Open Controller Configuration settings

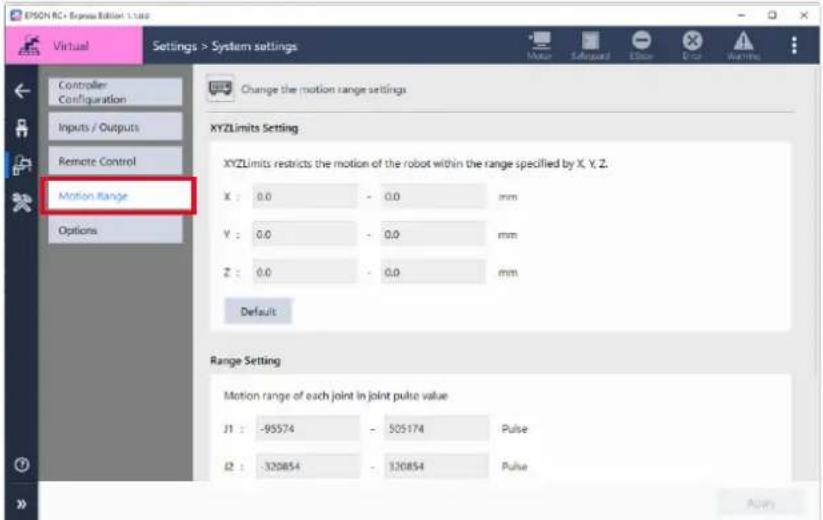coord(115,92)
